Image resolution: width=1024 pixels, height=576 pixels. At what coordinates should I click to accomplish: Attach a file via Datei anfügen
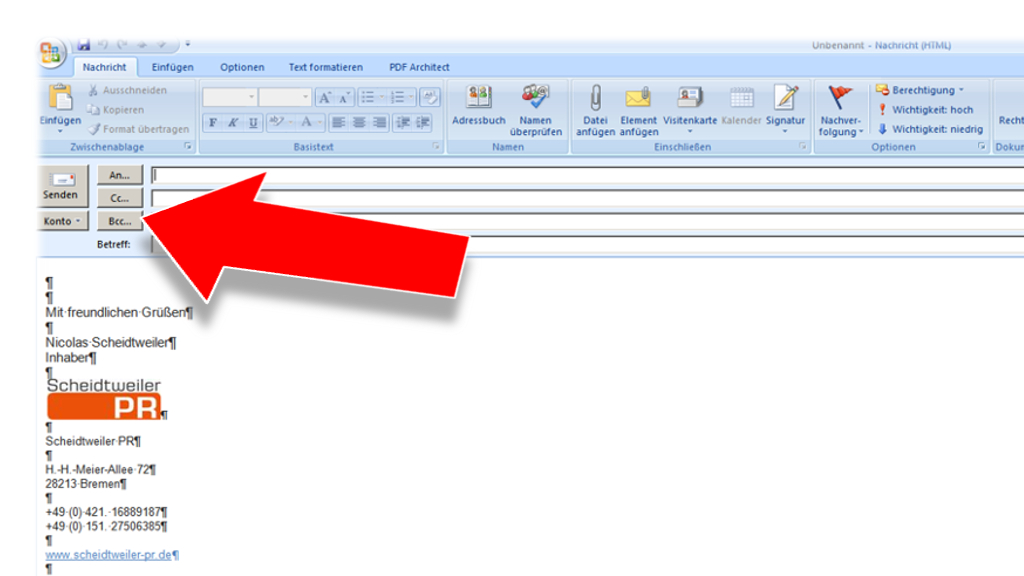(595, 110)
